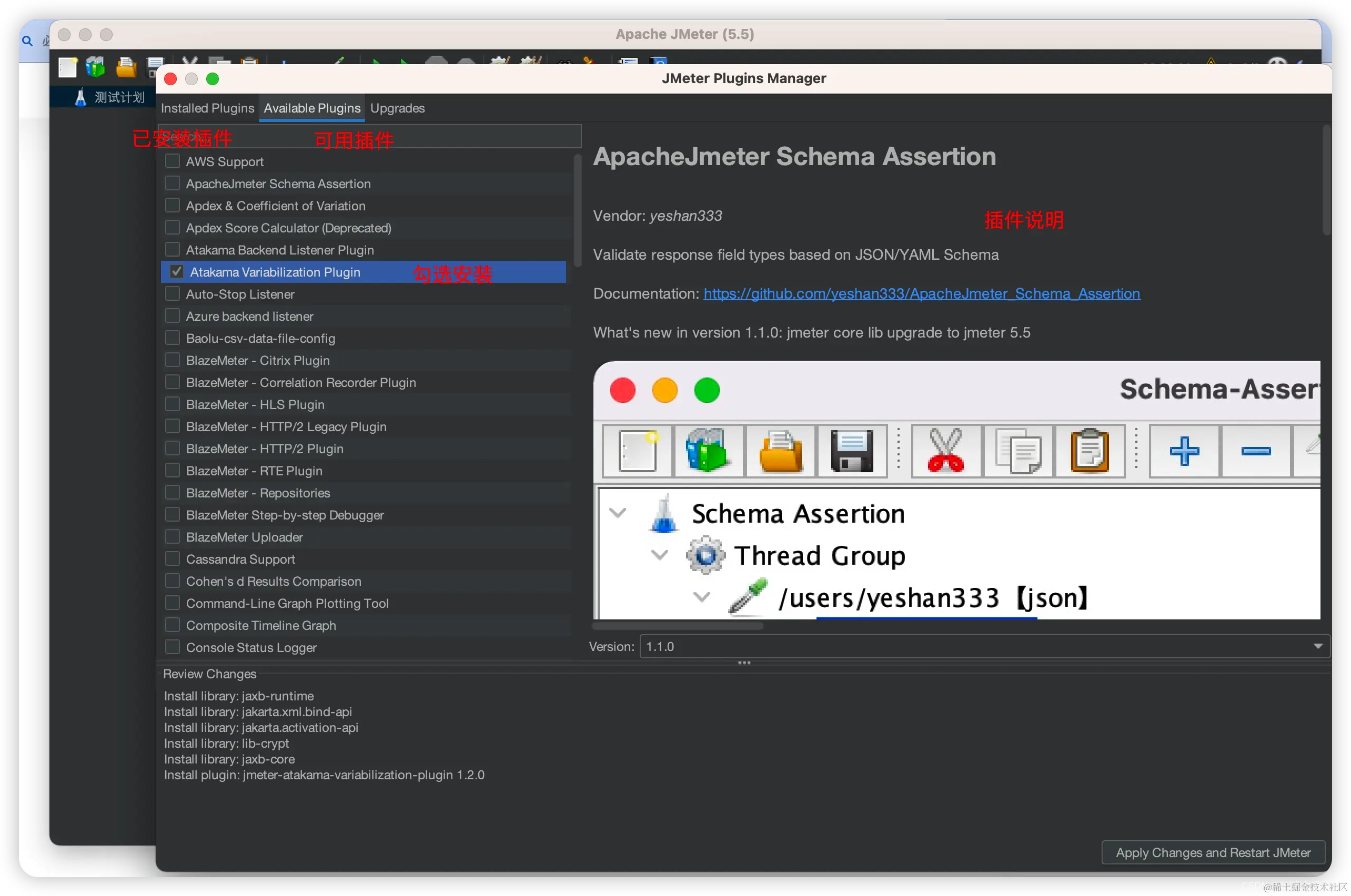Viewport: 1351px width, 896px height.
Task: Switch to the Installed Plugins tab
Action: click(207, 108)
